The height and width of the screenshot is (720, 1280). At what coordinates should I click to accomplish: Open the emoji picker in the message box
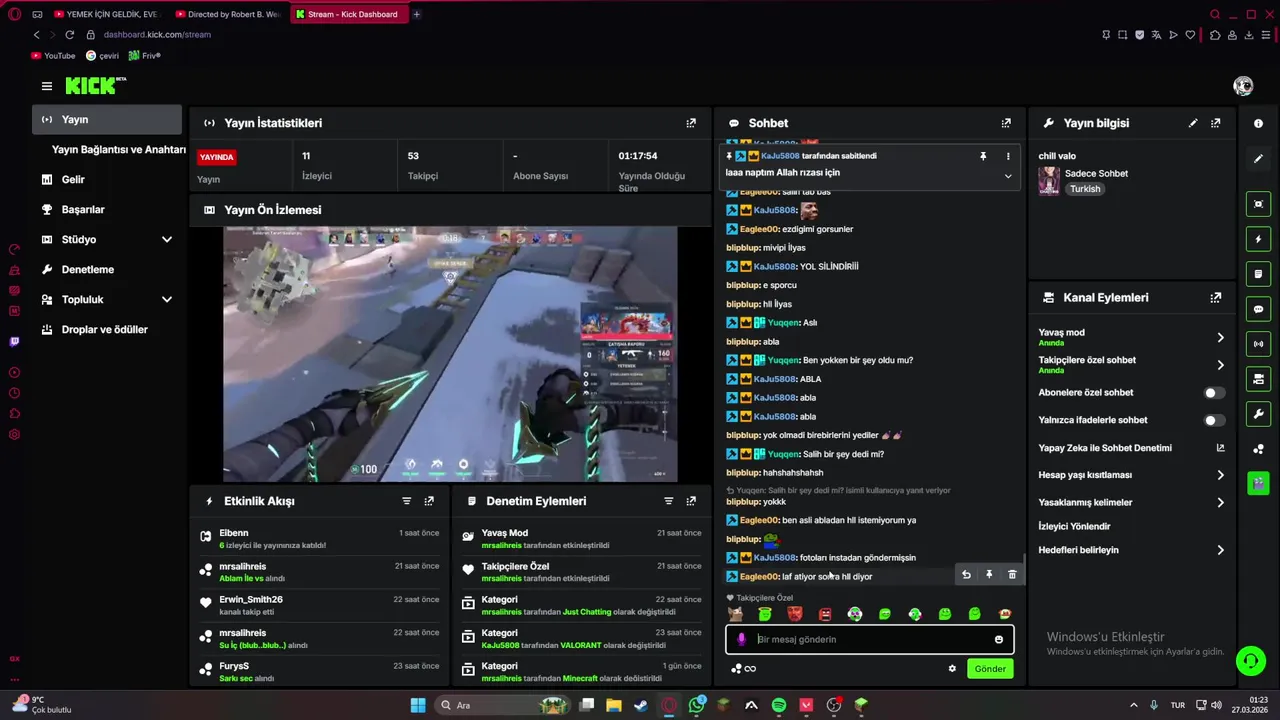click(999, 640)
